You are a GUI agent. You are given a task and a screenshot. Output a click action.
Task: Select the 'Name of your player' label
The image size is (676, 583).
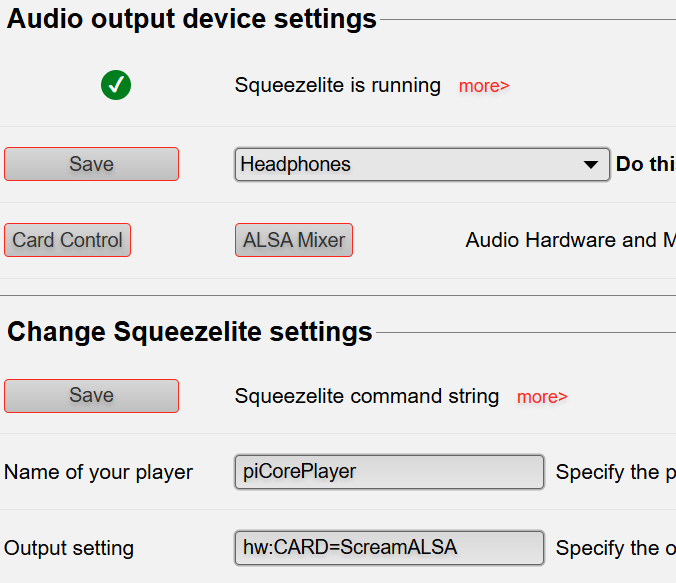click(99, 472)
